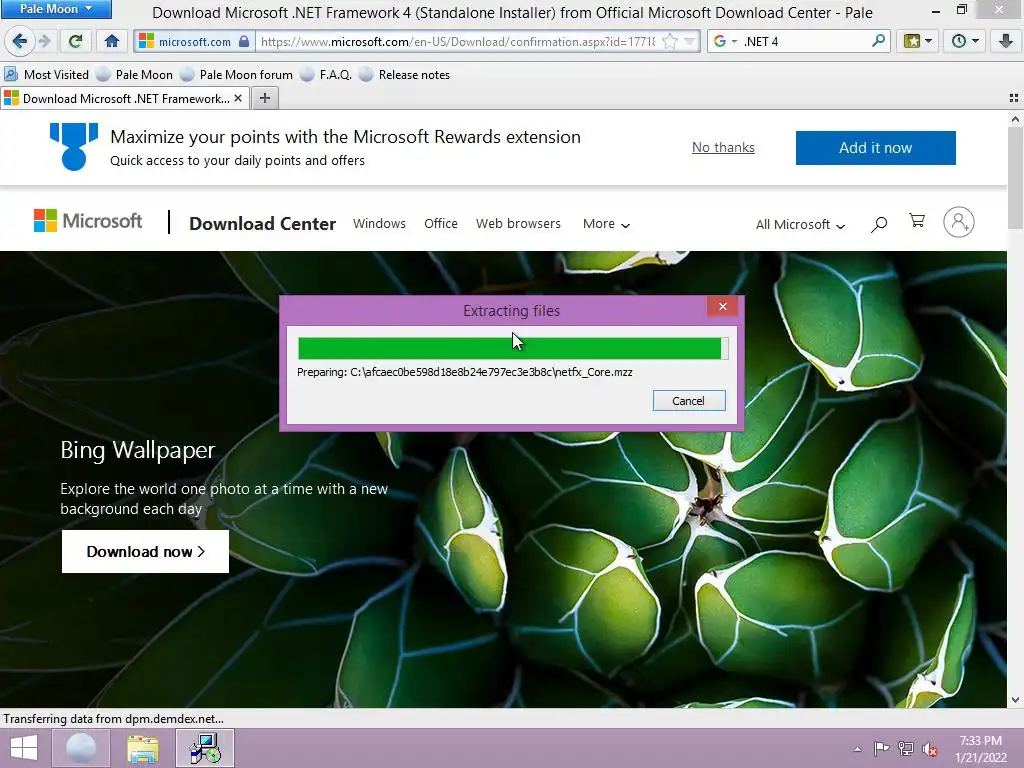The width and height of the screenshot is (1024, 768).
Task: Open the Windows Start button
Action: (x=24, y=748)
